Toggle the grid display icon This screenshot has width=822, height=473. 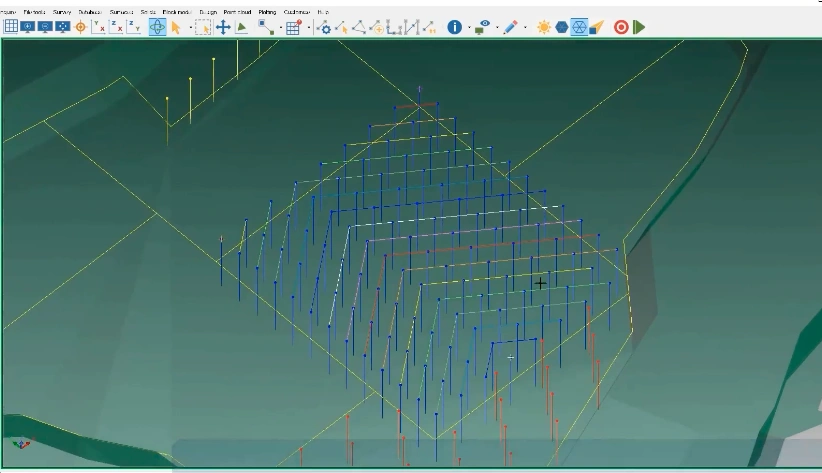tap(11, 27)
